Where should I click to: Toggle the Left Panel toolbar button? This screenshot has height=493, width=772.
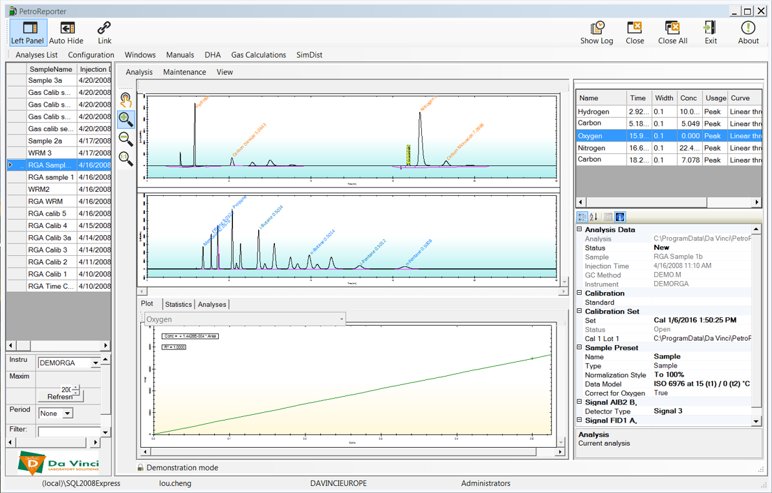(28, 33)
